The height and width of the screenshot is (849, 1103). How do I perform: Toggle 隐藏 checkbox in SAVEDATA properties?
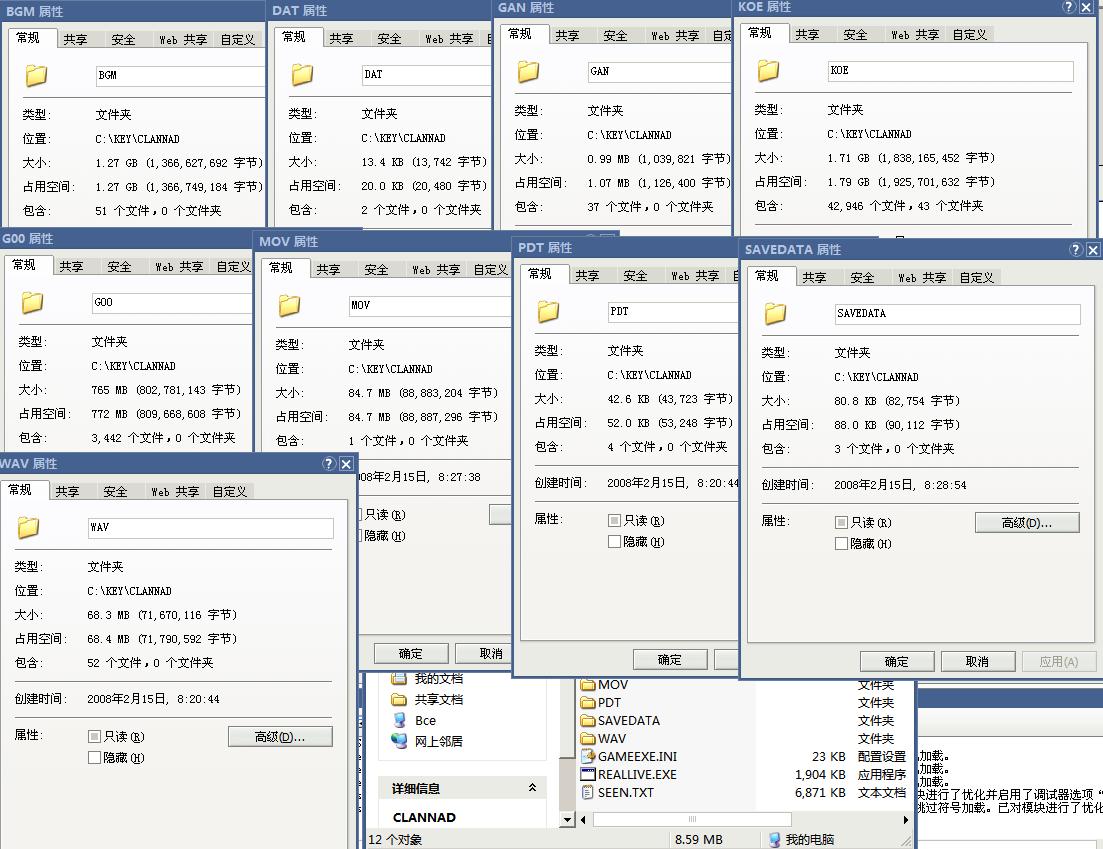(841, 544)
